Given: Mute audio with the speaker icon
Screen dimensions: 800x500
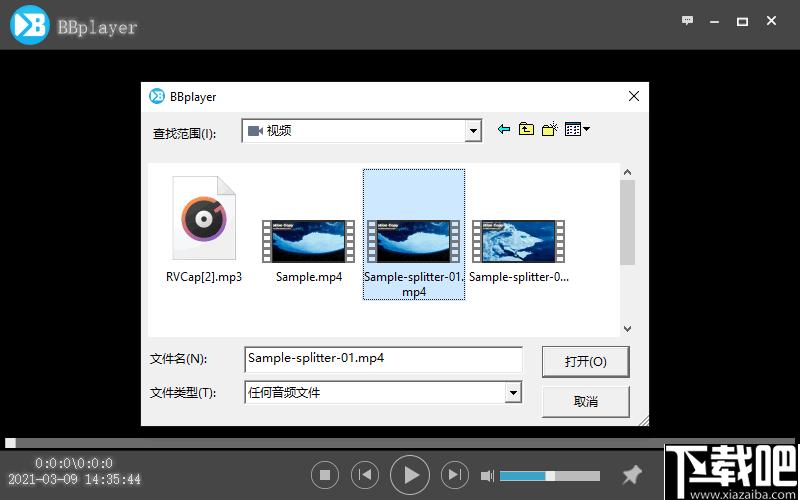Looking at the screenshot, I should (x=487, y=476).
